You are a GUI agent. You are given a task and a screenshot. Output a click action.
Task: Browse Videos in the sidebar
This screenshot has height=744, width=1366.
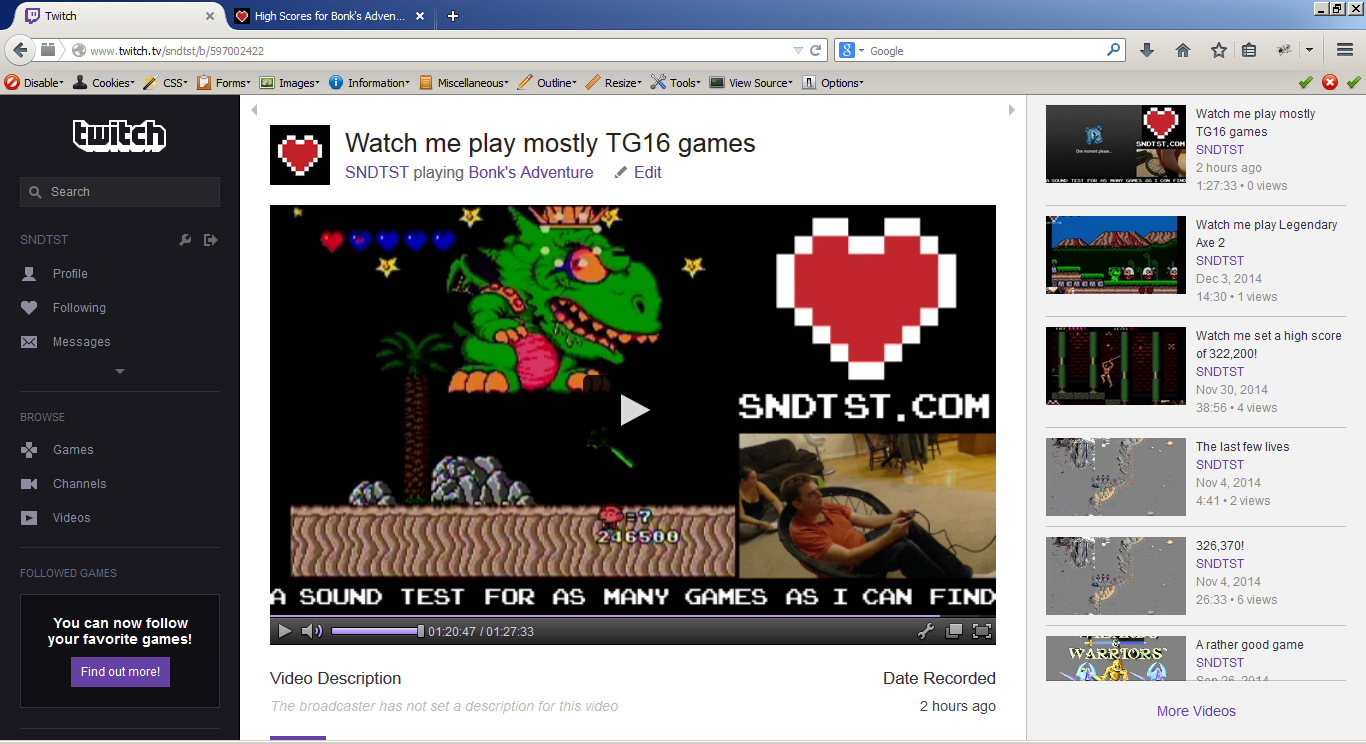[71, 518]
